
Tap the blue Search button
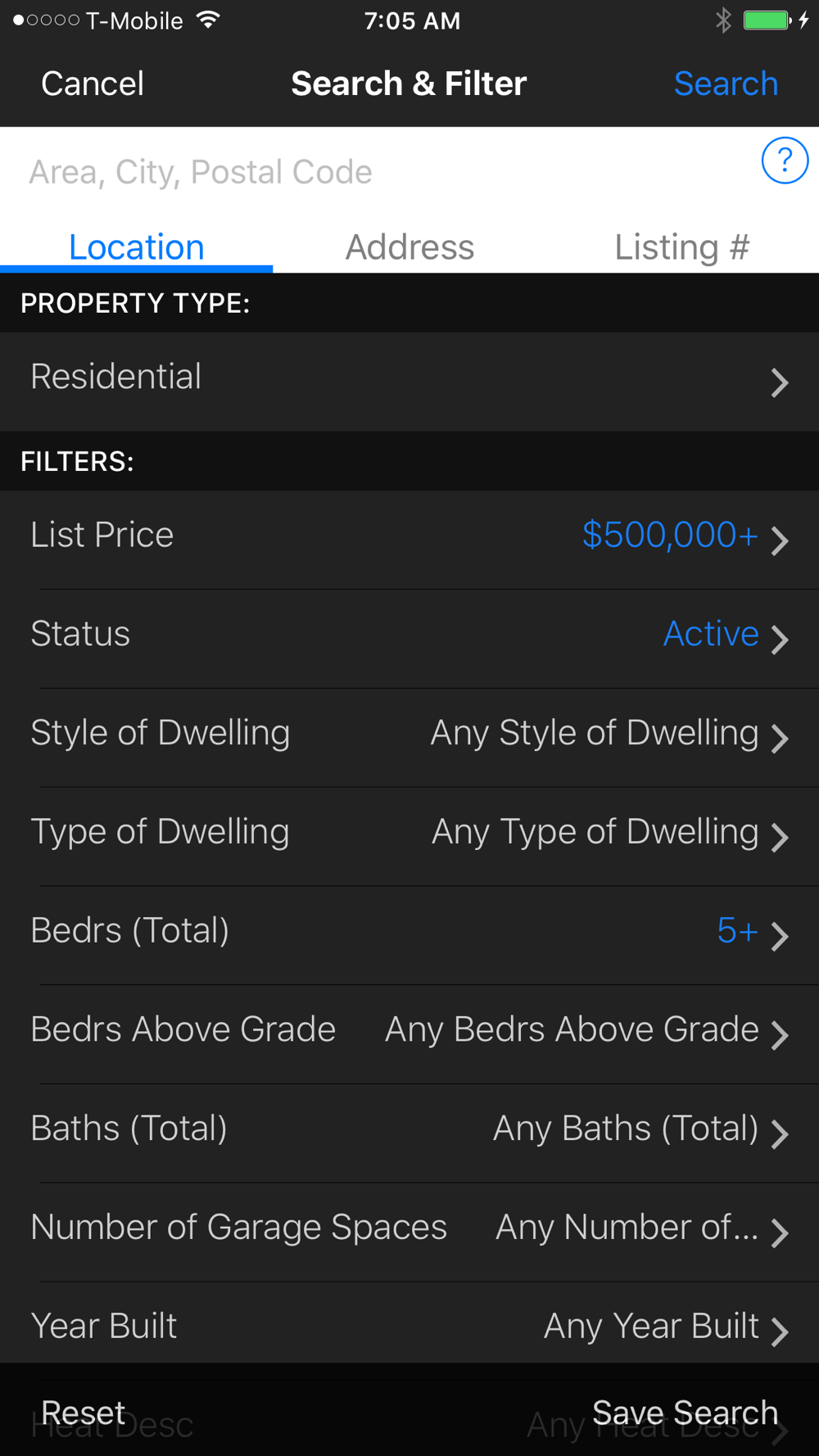[x=726, y=84]
